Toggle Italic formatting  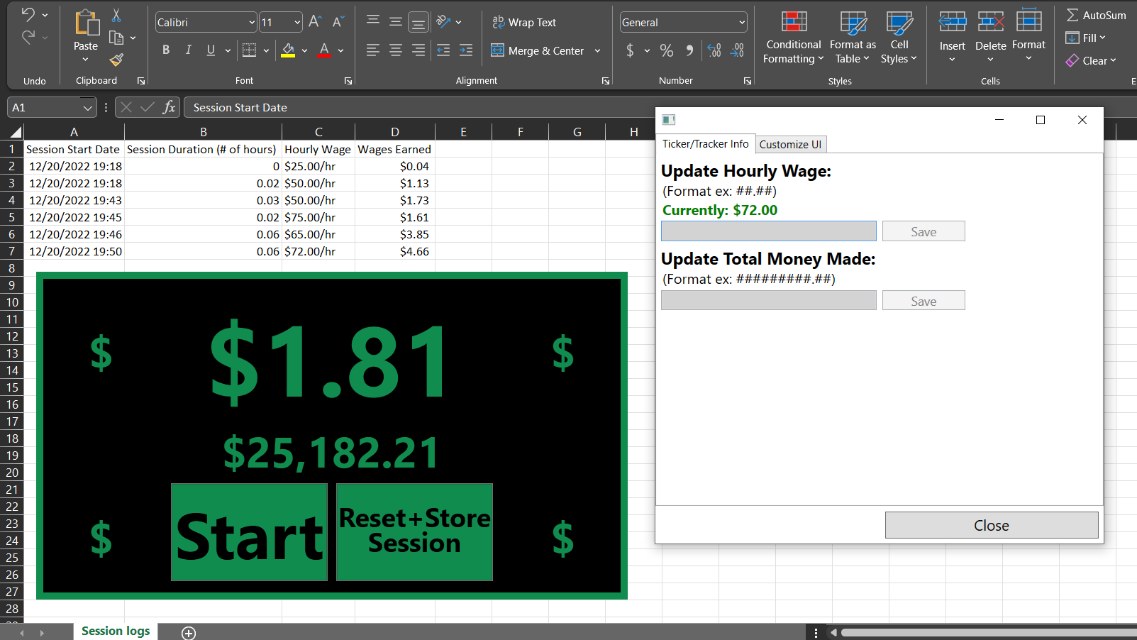pos(189,50)
